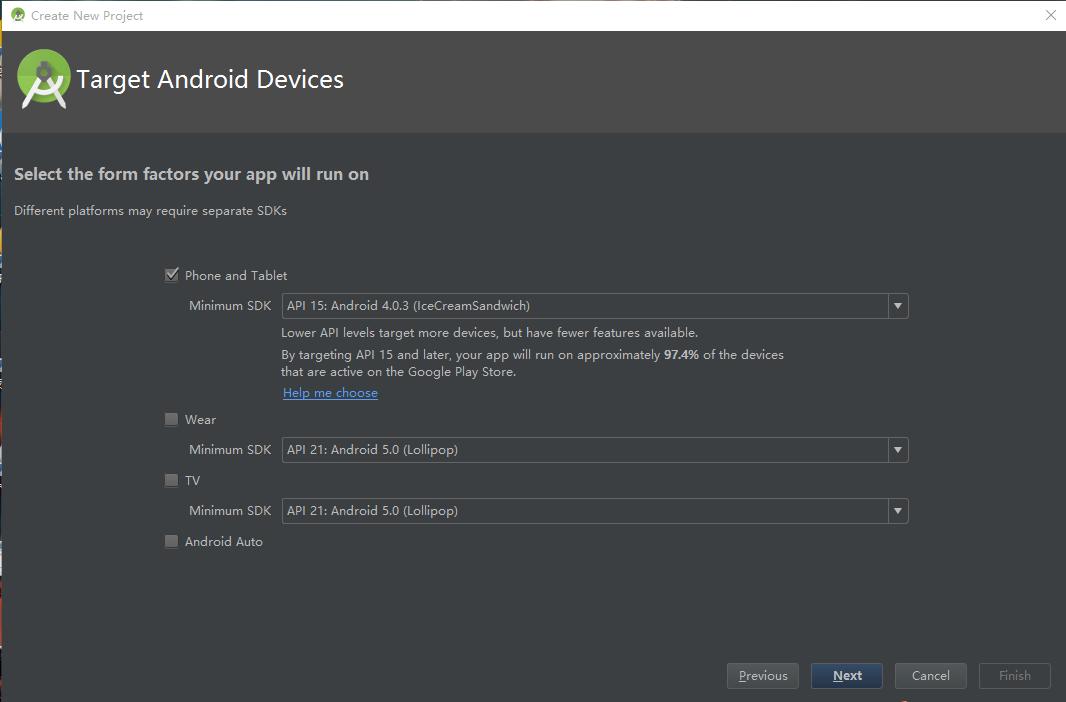
Task: Proceed by clicking the Next button
Action: point(846,676)
